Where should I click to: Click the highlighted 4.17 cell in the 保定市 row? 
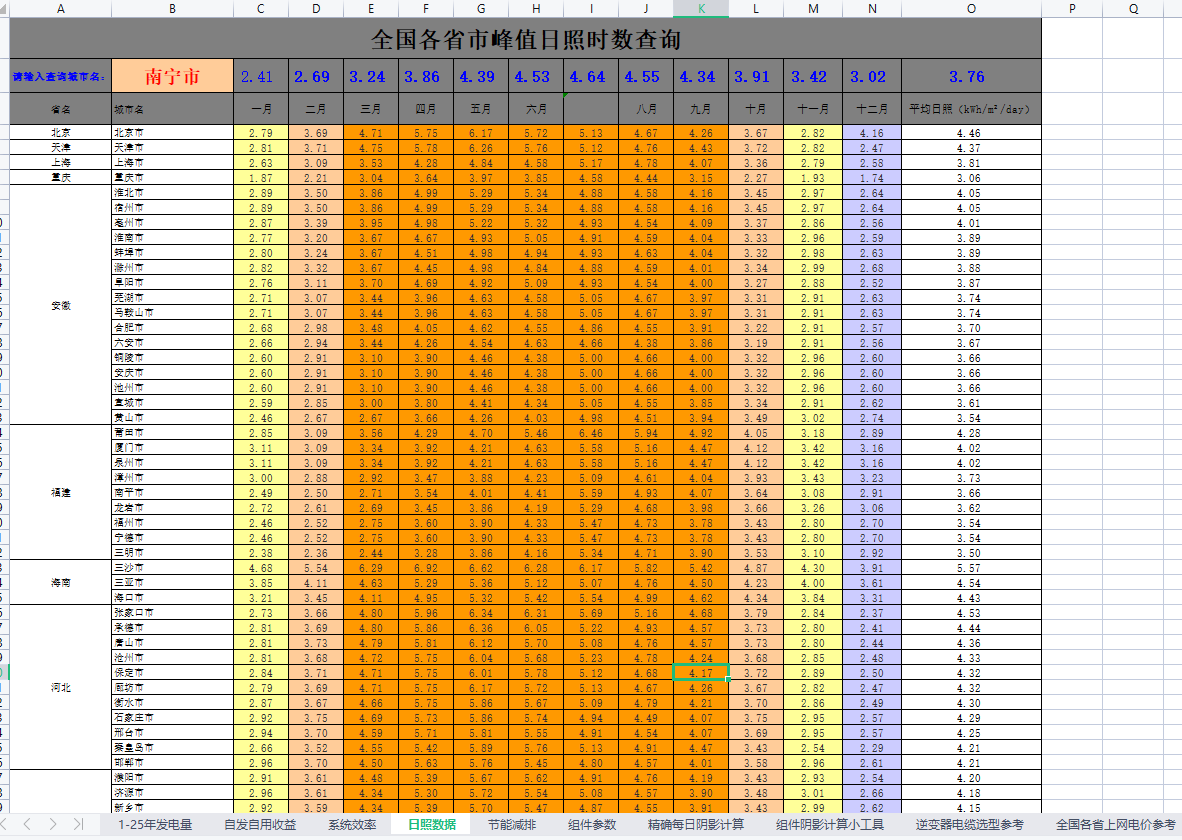(701, 673)
